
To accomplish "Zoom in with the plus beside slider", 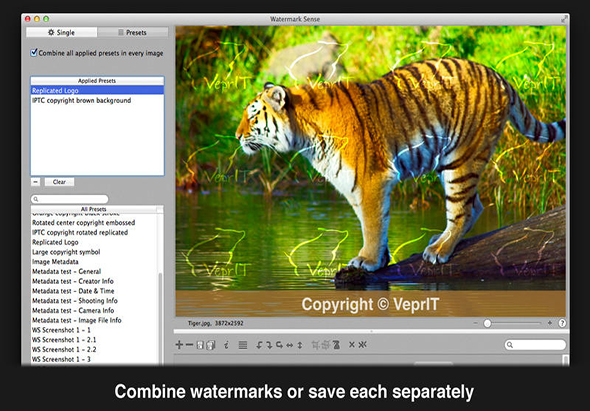I will click(550, 323).
